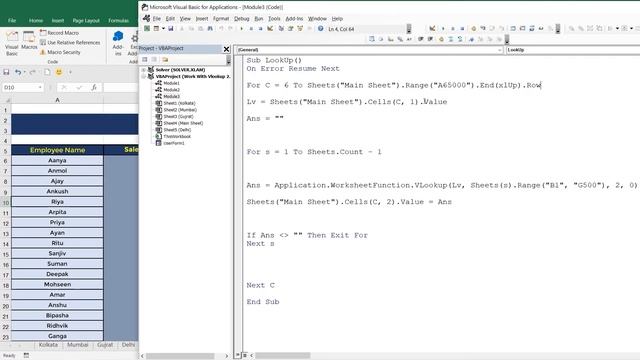The image size is (640, 360).
Task: Click the Employee Name header cell
Action: point(57,150)
